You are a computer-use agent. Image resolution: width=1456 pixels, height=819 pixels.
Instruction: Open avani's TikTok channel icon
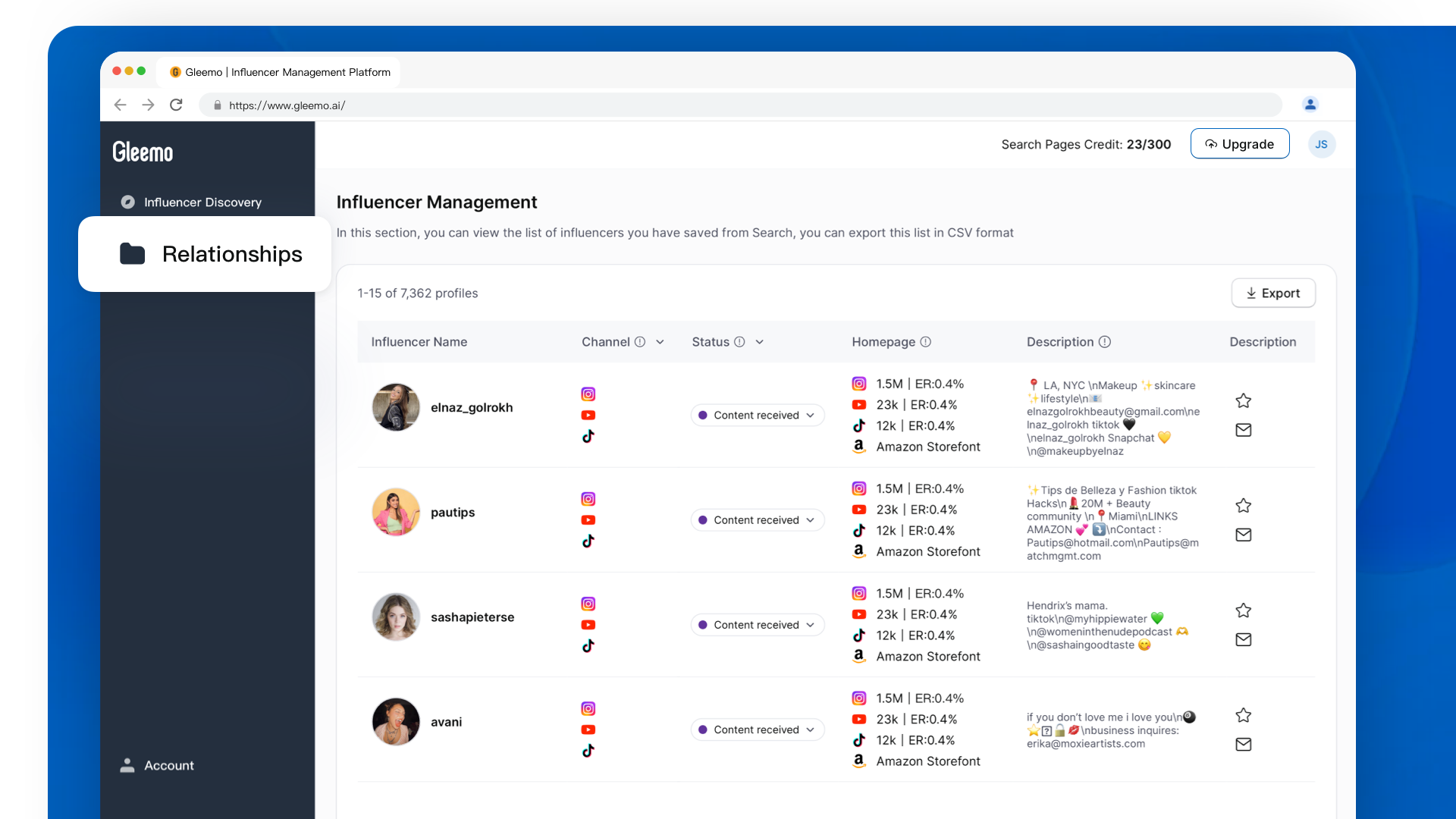pos(588,751)
